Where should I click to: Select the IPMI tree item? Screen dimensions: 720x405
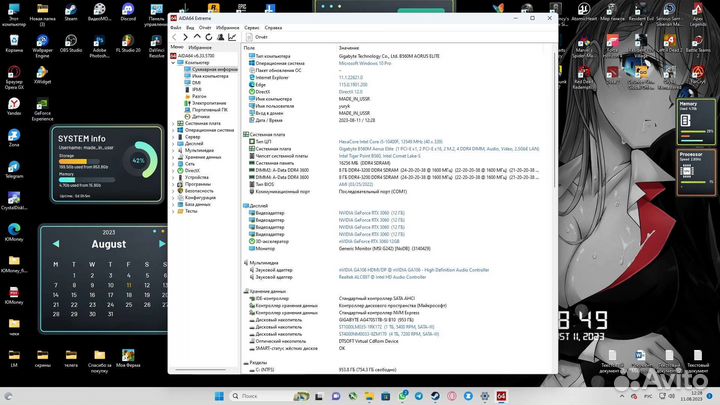click(x=193, y=90)
